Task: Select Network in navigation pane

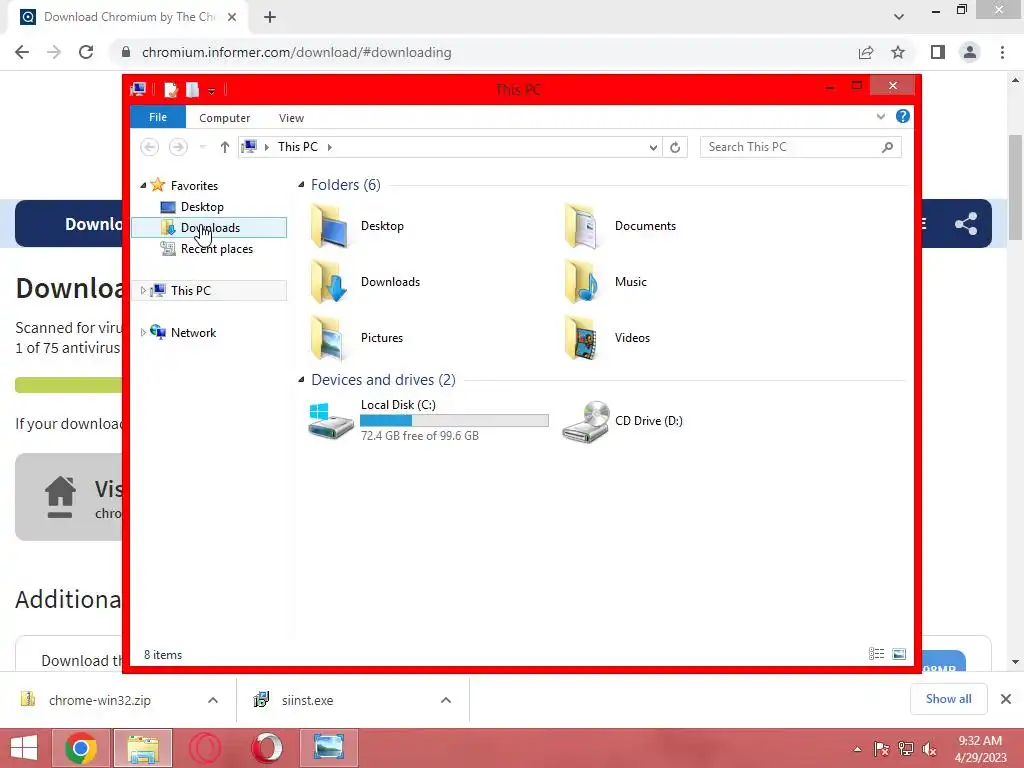Action: [193, 332]
